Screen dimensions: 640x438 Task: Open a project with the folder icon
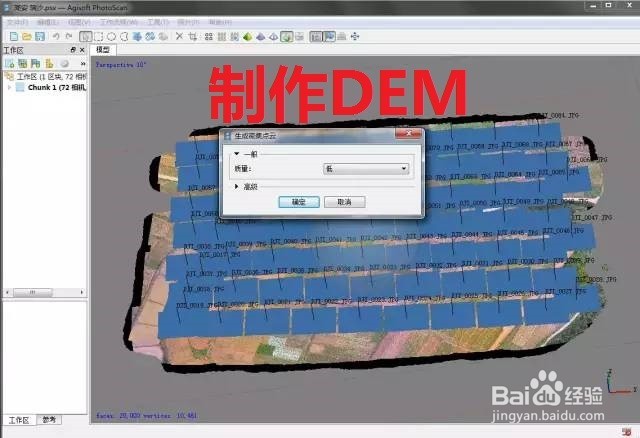click(27, 37)
